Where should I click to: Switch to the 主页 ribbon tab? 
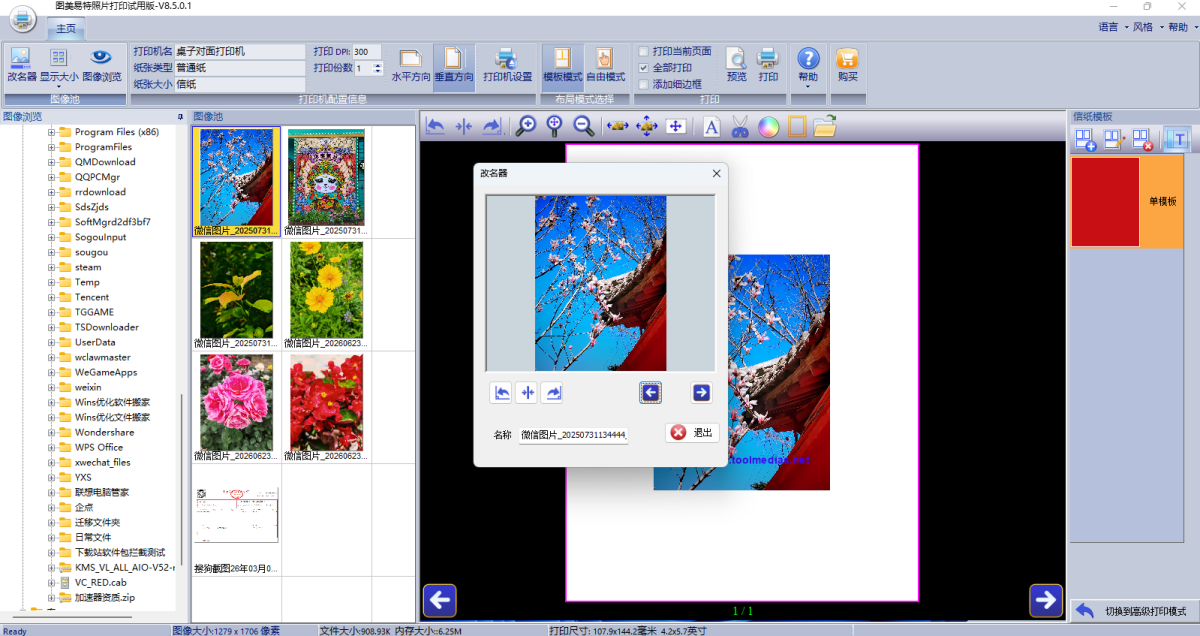pyautogui.click(x=65, y=28)
